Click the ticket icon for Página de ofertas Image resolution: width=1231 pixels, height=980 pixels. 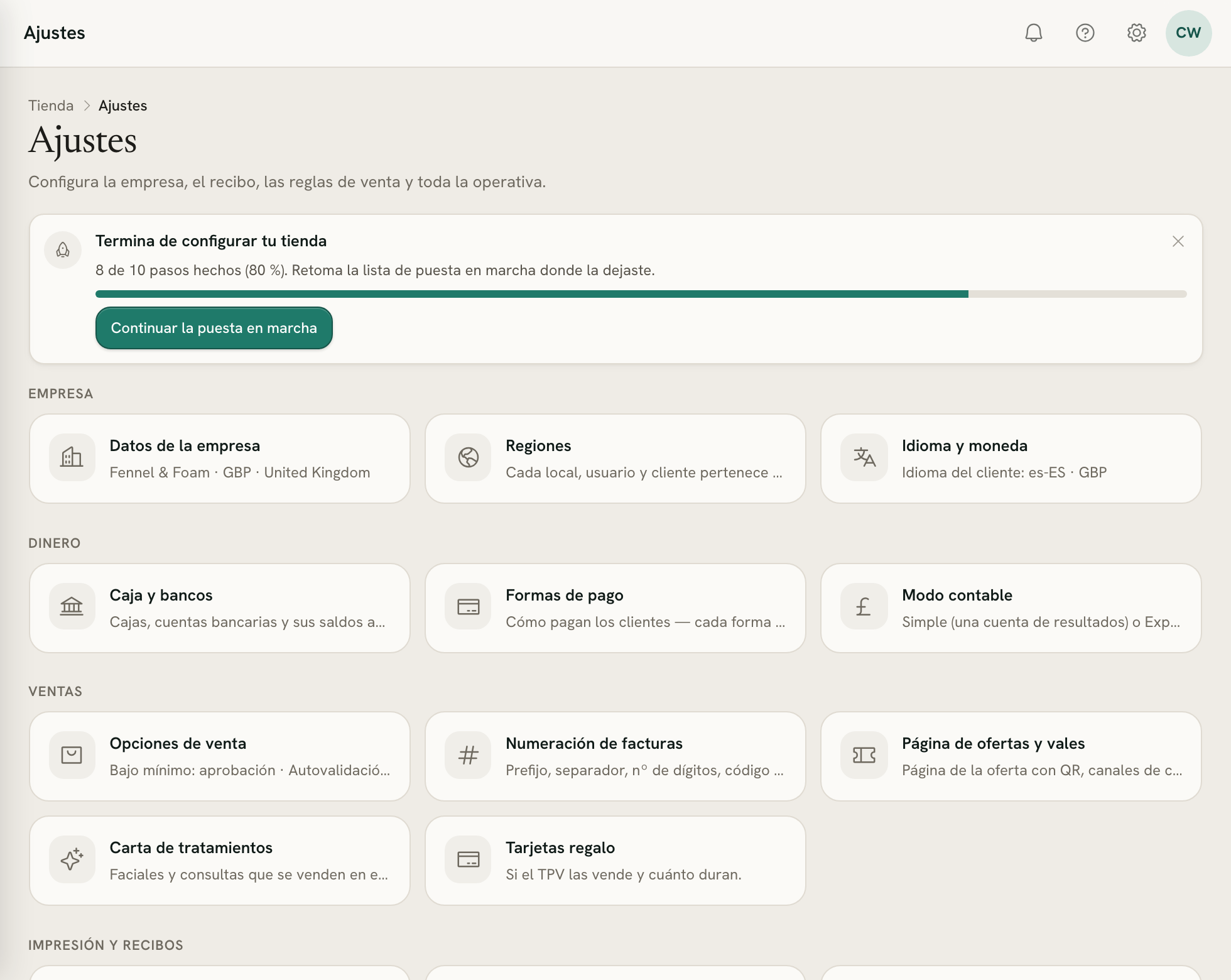tap(864, 755)
